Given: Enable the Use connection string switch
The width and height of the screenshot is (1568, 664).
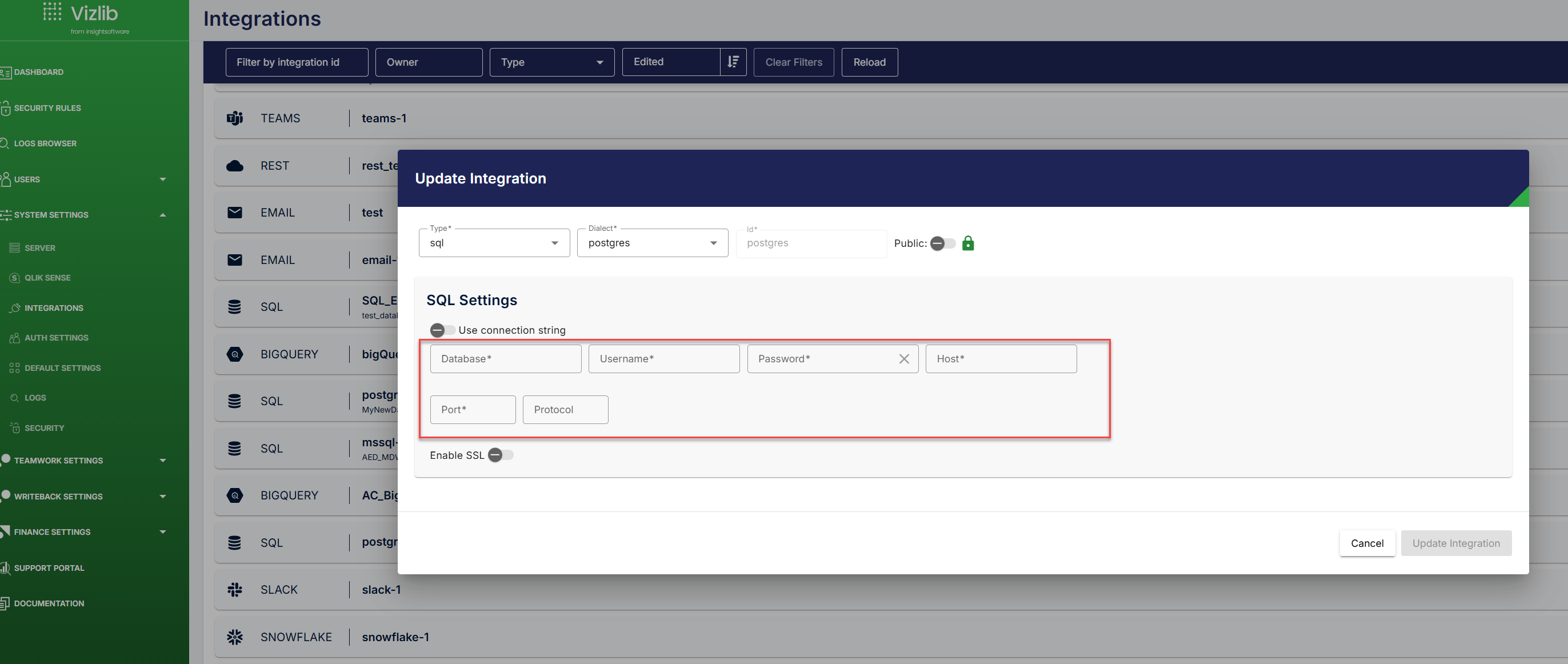Looking at the screenshot, I should [x=442, y=330].
